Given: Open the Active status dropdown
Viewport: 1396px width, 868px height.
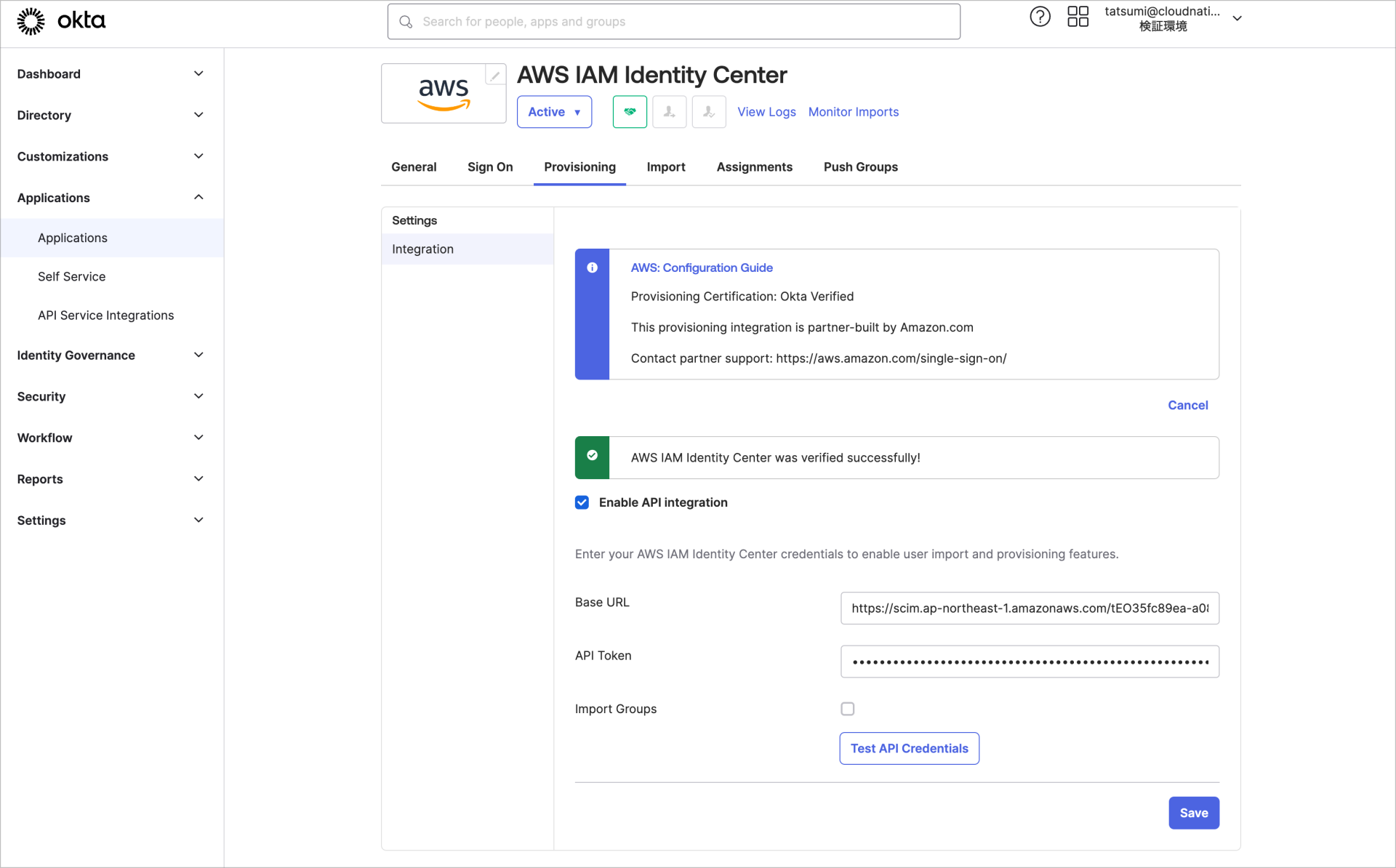Looking at the screenshot, I should coord(554,111).
